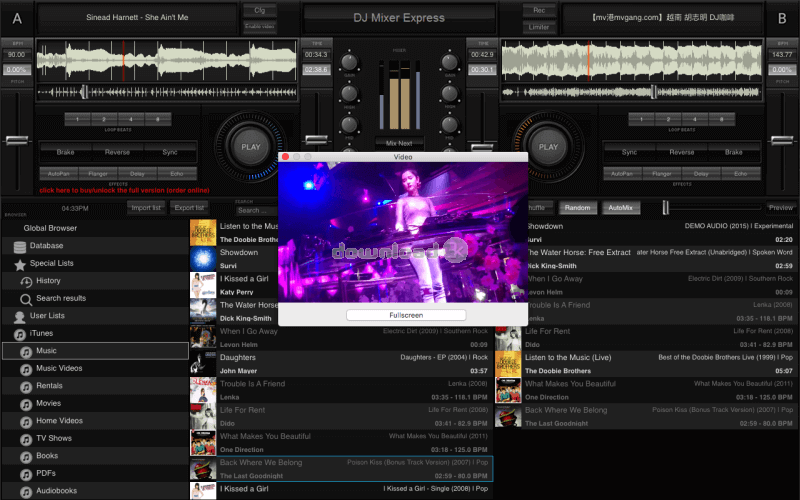Screen dimensions: 800x500
Task: Enable Flanger effect on deck B
Action: 662,173
